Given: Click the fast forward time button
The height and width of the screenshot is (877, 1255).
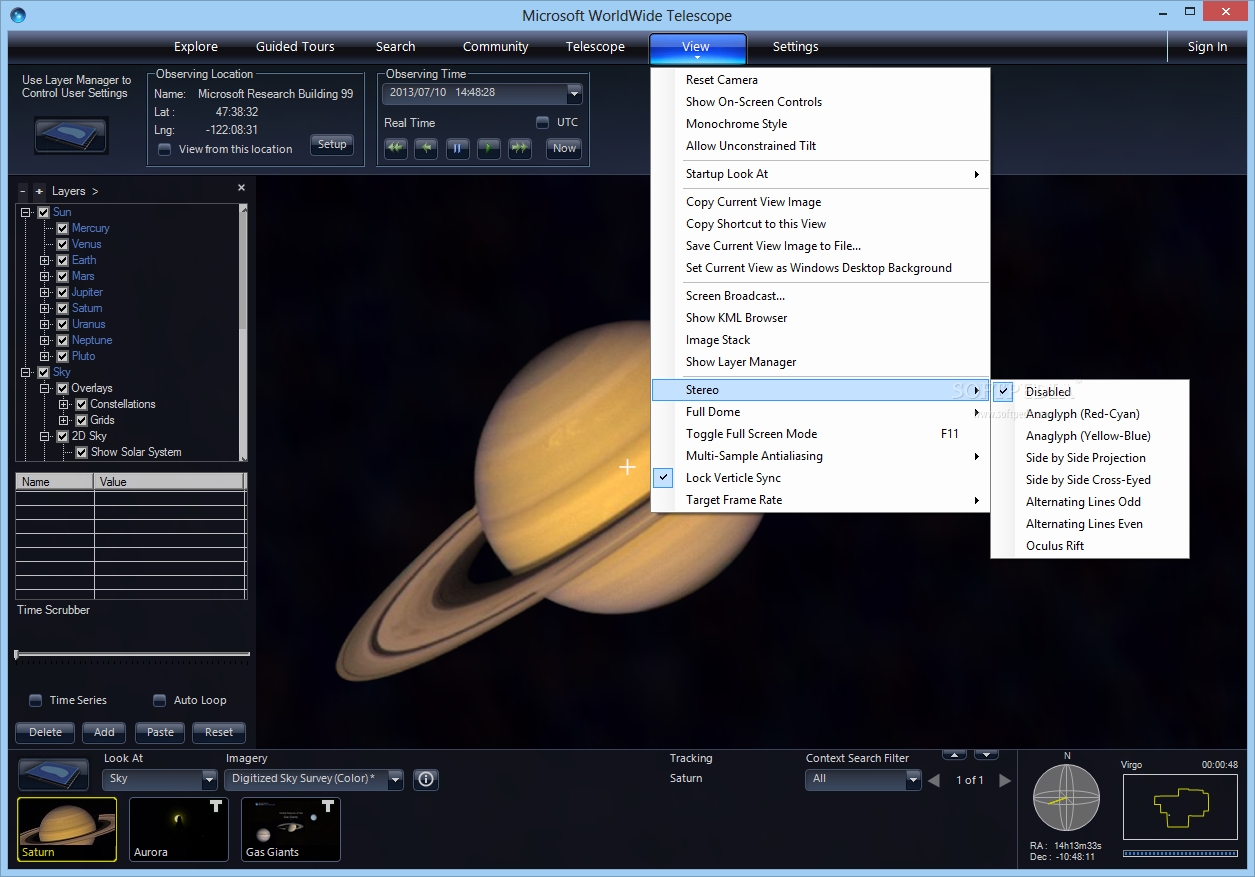Looking at the screenshot, I should 519,148.
